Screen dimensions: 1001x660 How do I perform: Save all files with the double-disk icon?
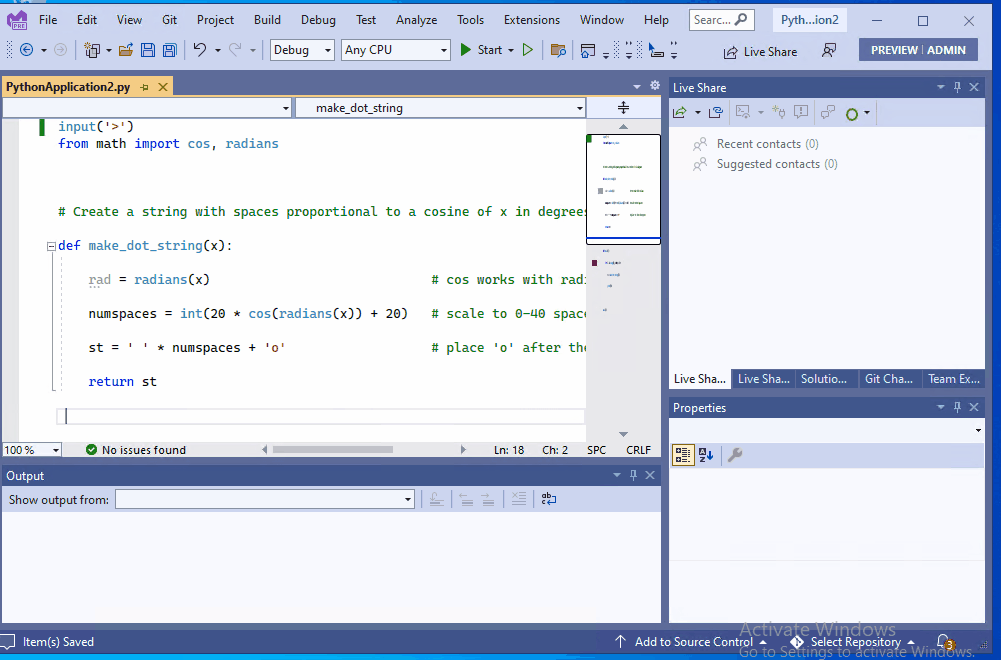(169, 50)
